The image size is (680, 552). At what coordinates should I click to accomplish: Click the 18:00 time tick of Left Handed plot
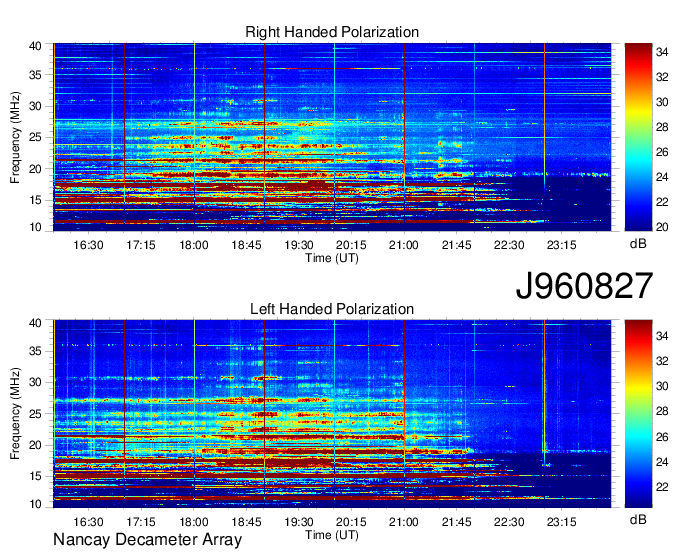coord(194,522)
